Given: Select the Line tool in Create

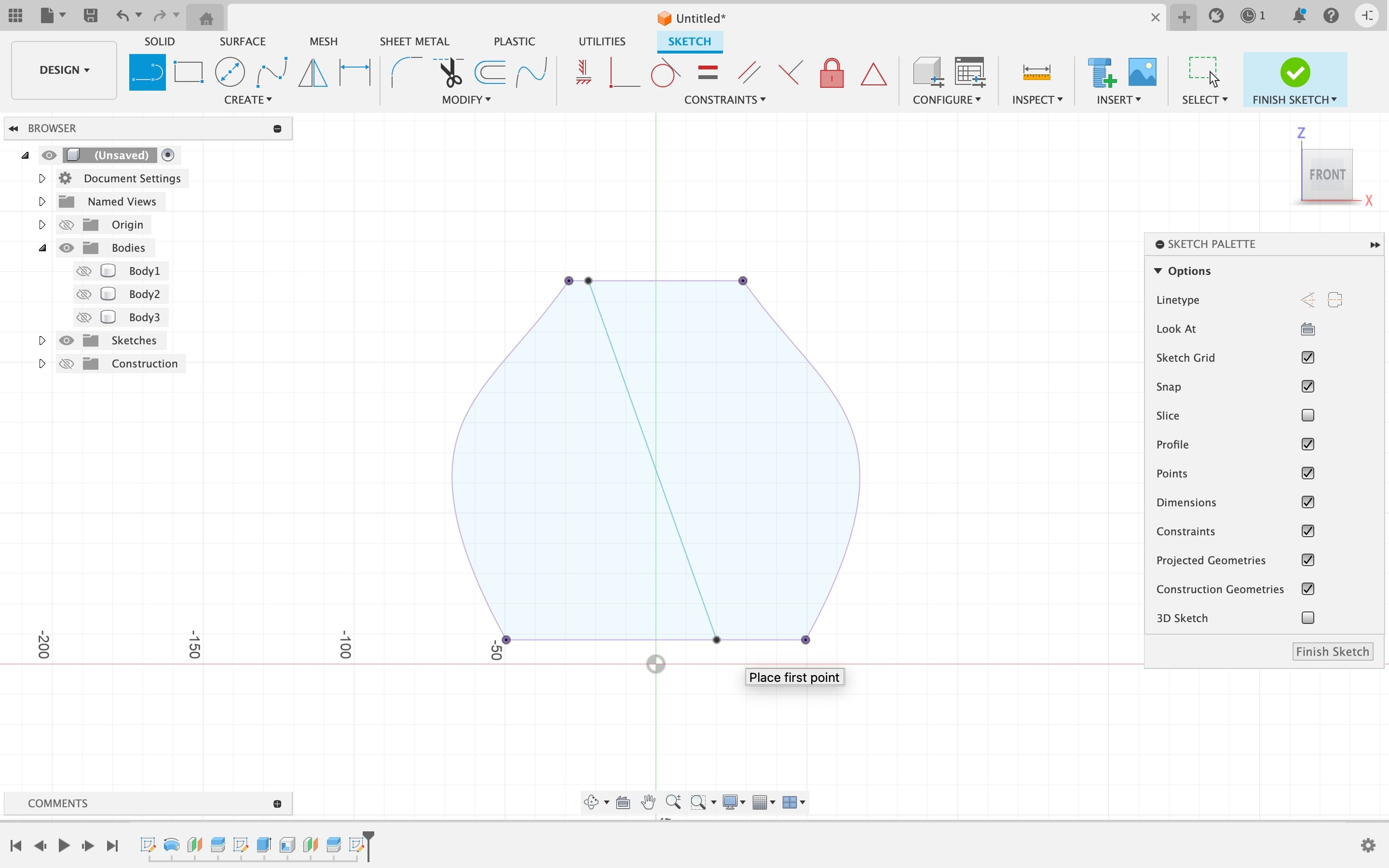Looking at the screenshot, I should pos(147,72).
